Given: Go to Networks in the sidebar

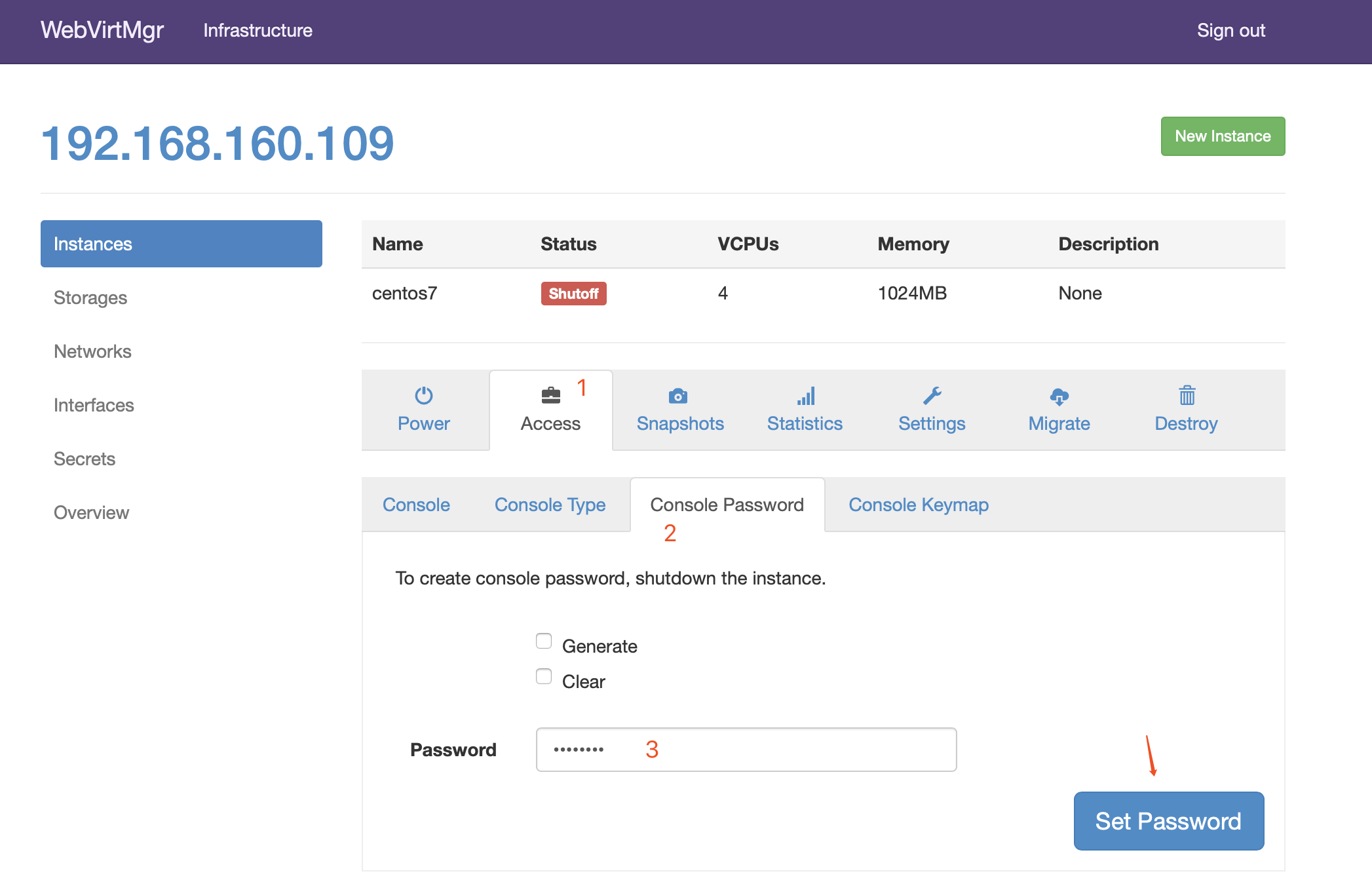Looking at the screenshot, I should tap(92, 351).
